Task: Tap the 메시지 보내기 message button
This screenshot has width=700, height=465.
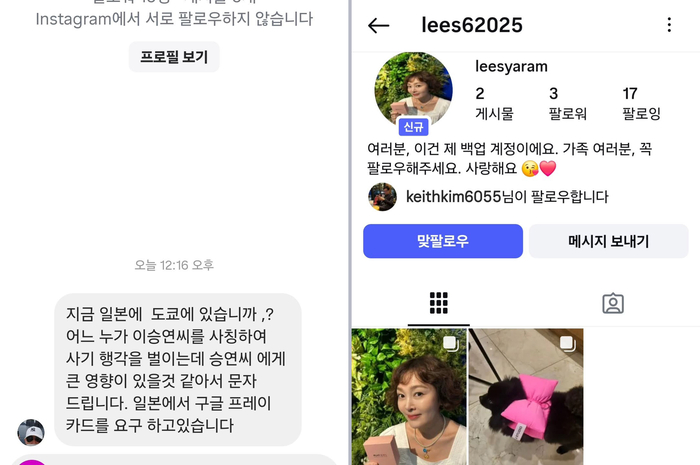Action: coord(608,241)
